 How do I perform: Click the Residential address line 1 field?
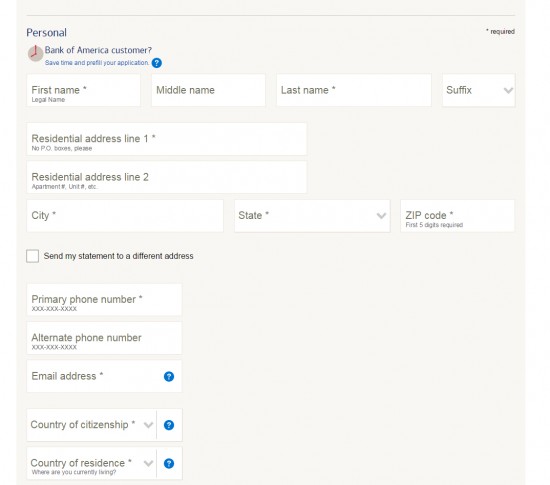tap(167, 139)
